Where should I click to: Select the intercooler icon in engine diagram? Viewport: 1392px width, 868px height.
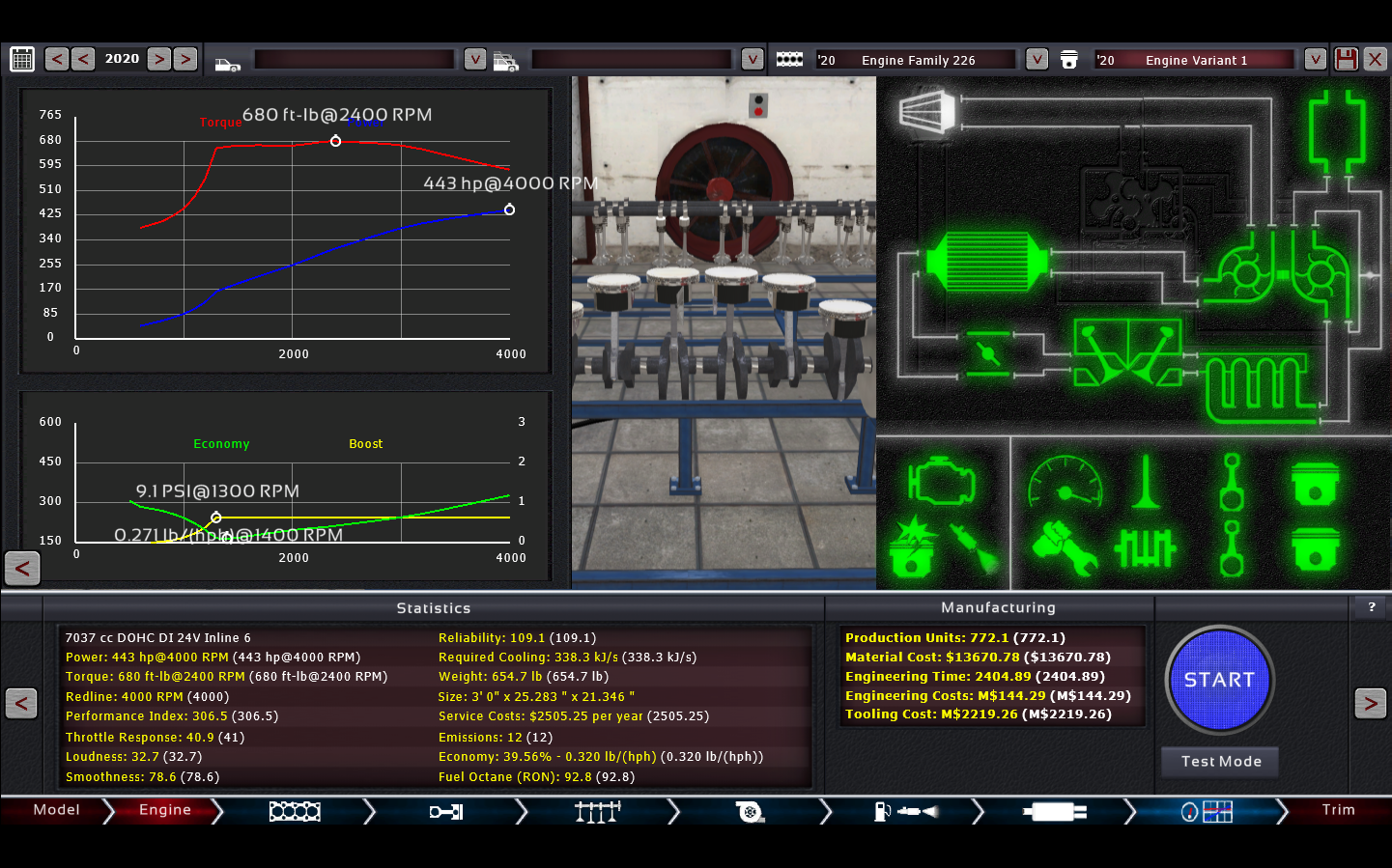click(986, 263)
